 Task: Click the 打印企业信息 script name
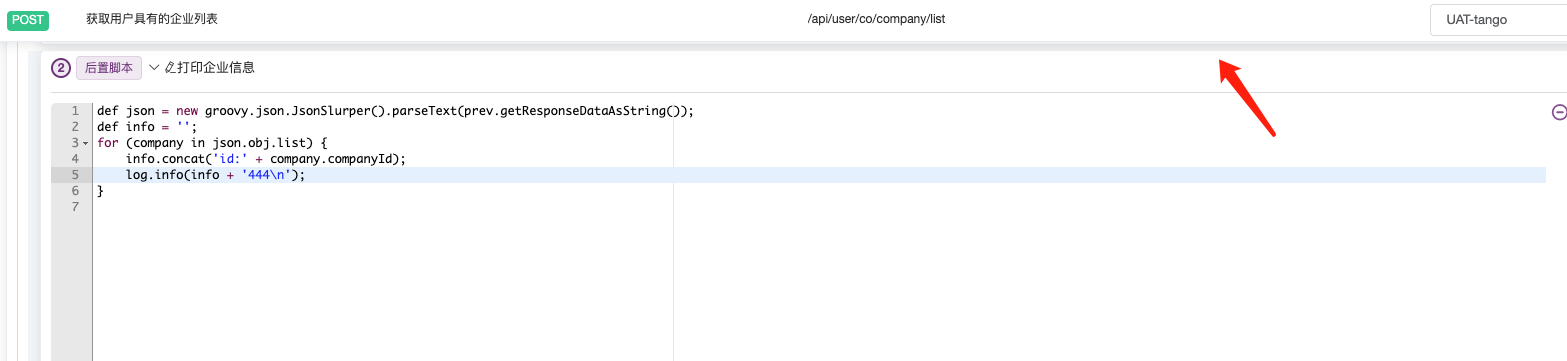coord(216,68)
